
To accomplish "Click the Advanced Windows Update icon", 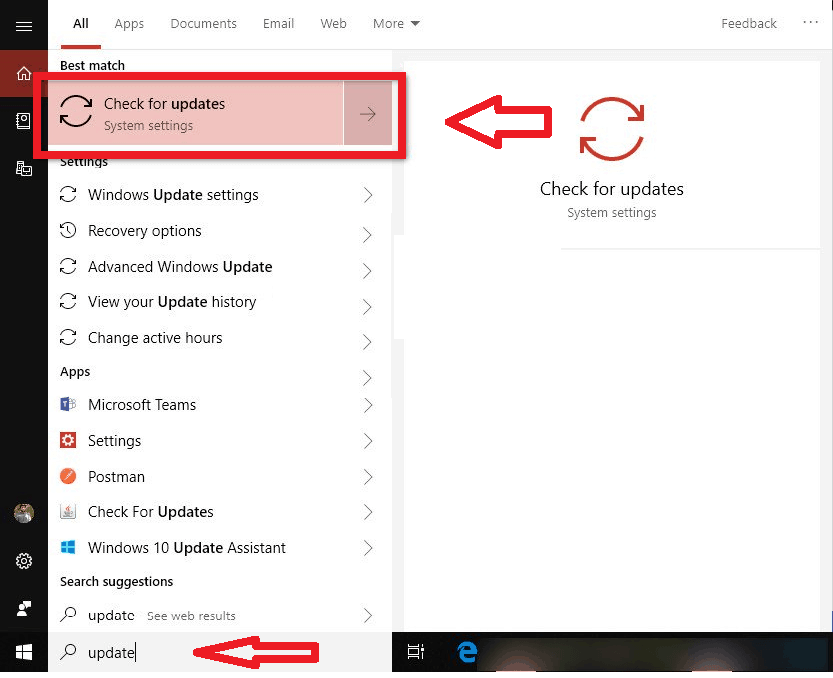I will coord(68,266).
